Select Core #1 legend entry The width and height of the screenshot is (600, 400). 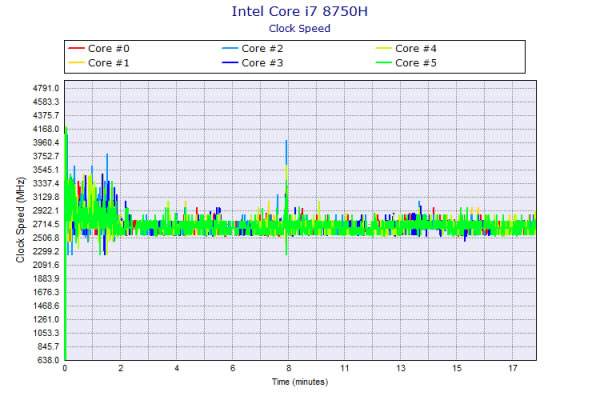click(x=99, y=63)
